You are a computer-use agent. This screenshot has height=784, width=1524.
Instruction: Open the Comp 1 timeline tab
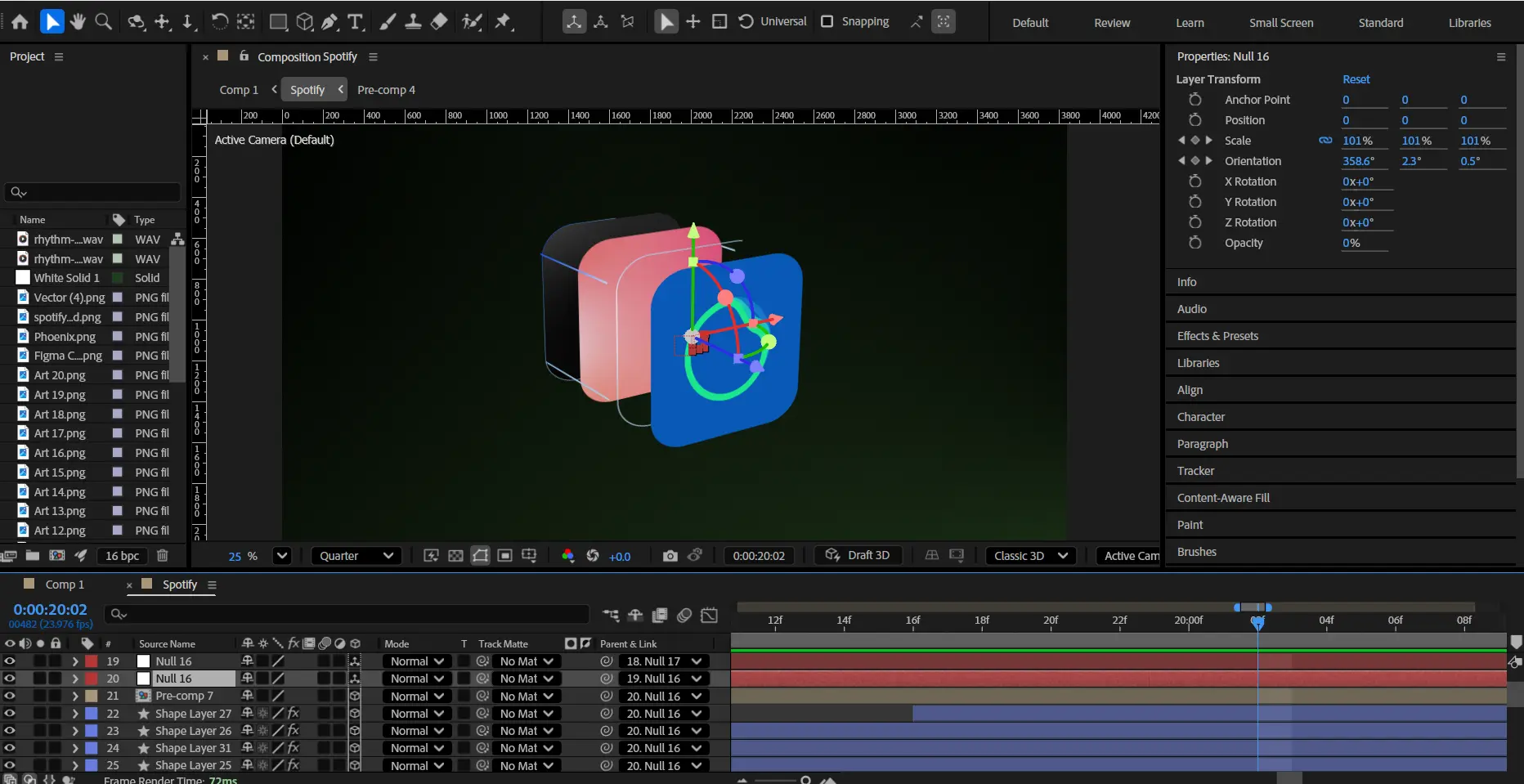coord(65,585)
